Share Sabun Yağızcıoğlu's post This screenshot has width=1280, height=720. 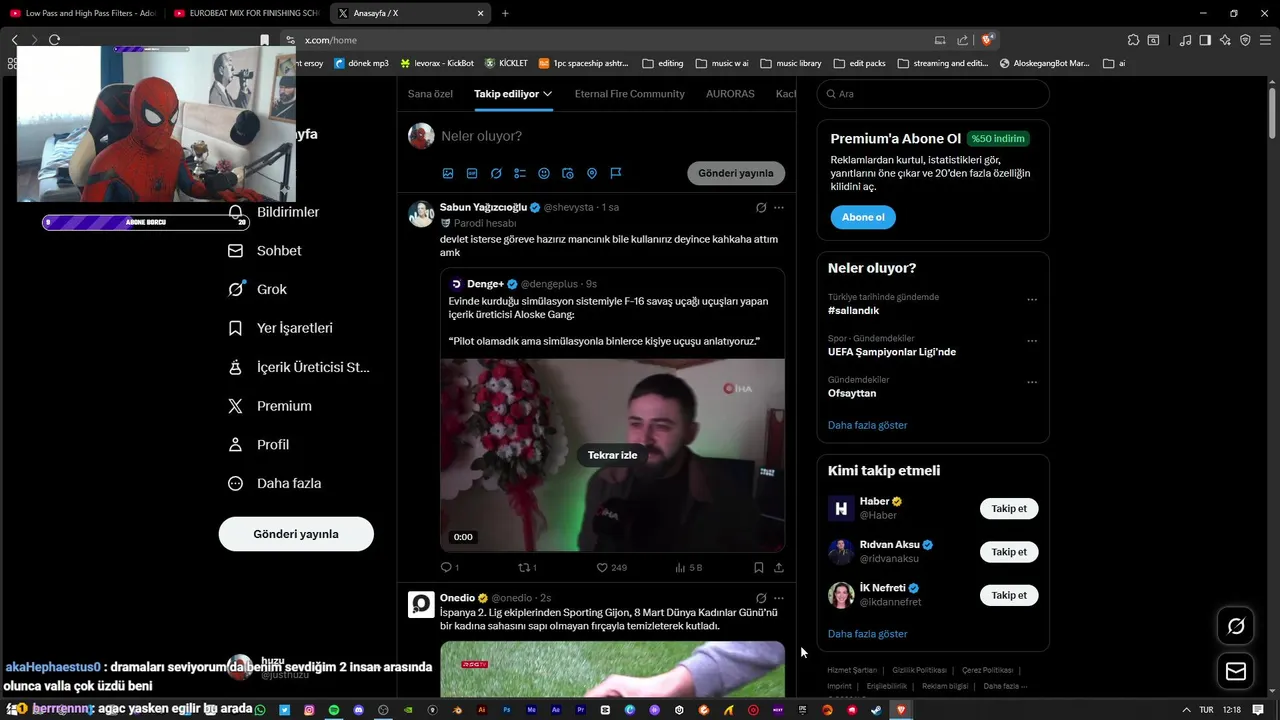coord(779,567)
